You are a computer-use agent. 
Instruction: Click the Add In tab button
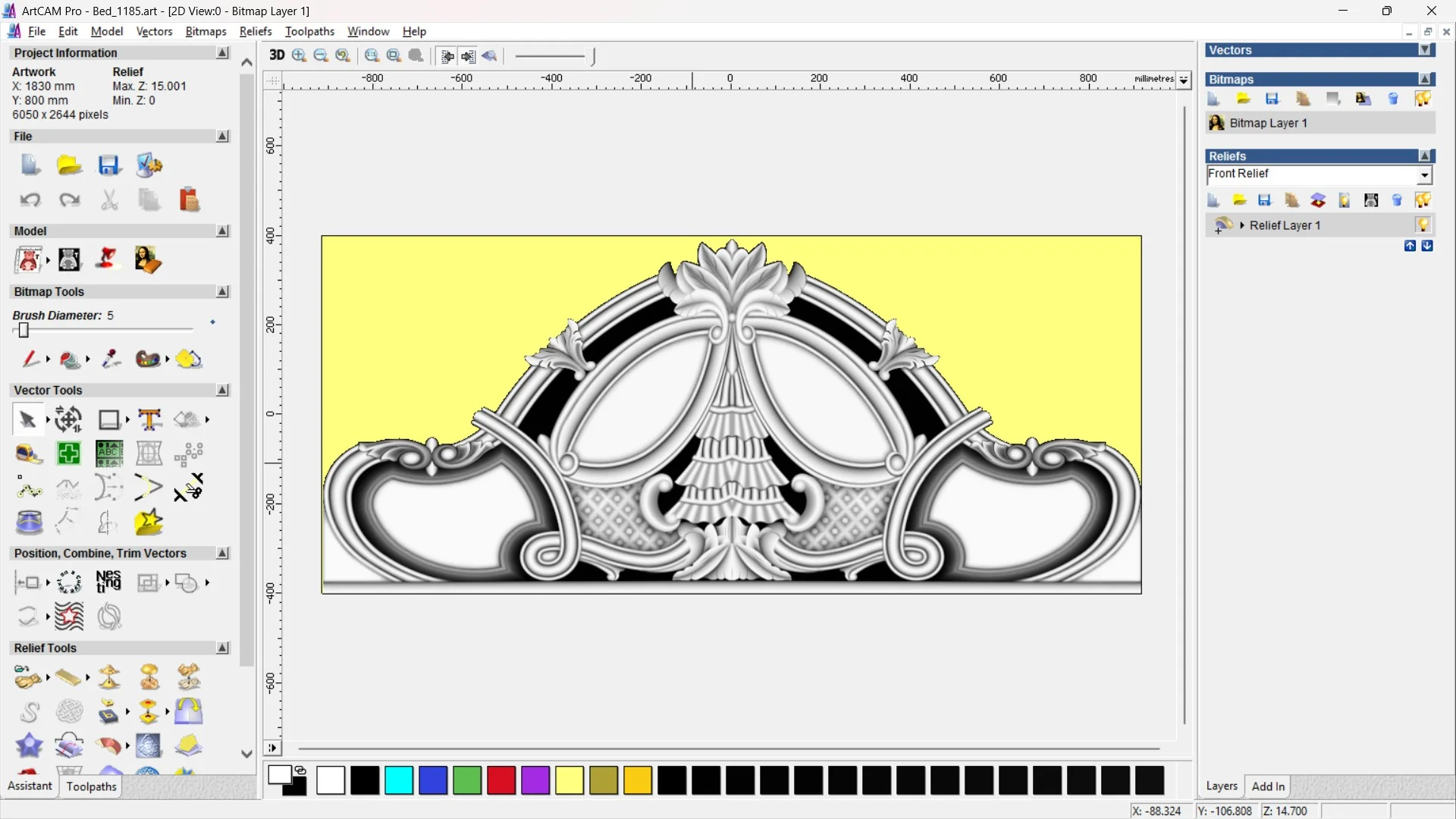point(1268,786)
